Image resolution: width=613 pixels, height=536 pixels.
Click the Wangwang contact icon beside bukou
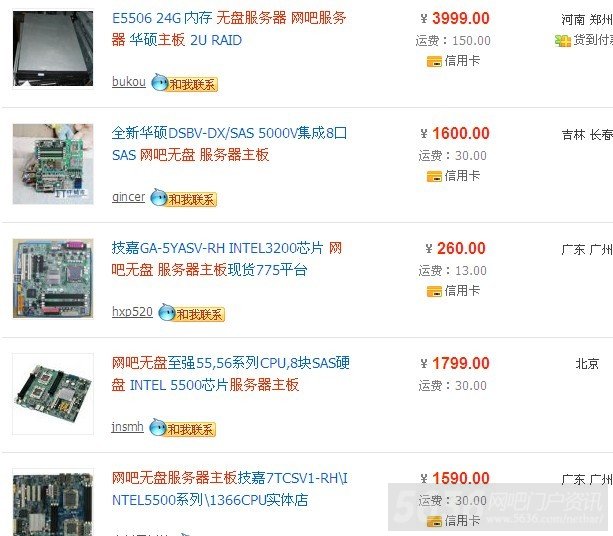coord(184,83)
